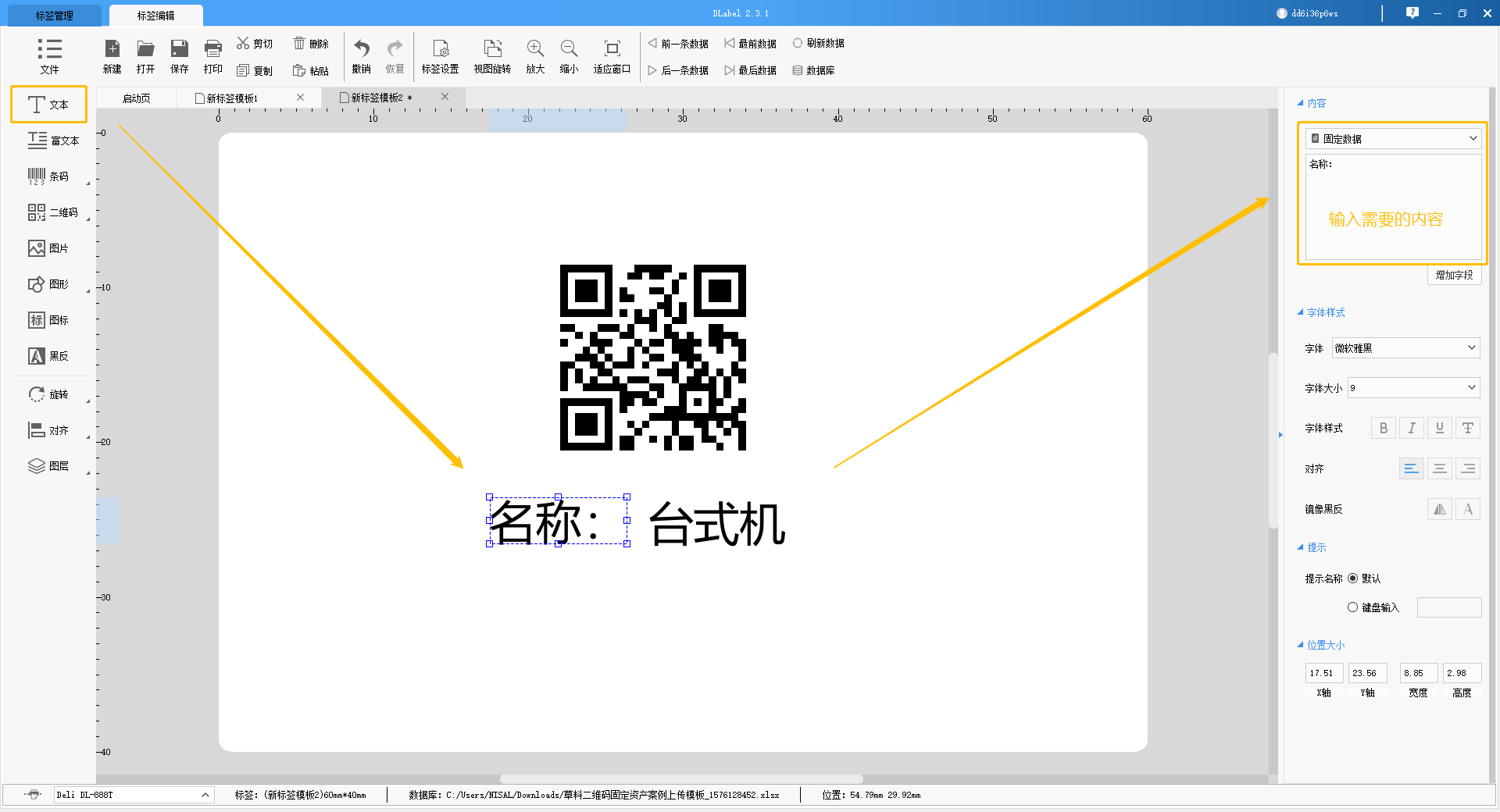1500x812 pixels.
Task: Open the 字体 font dropdown
Action: point(1405,347)
